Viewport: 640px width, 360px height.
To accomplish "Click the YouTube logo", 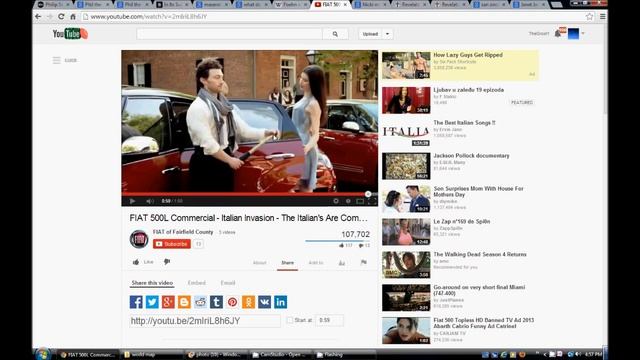I will click(70, 33).
